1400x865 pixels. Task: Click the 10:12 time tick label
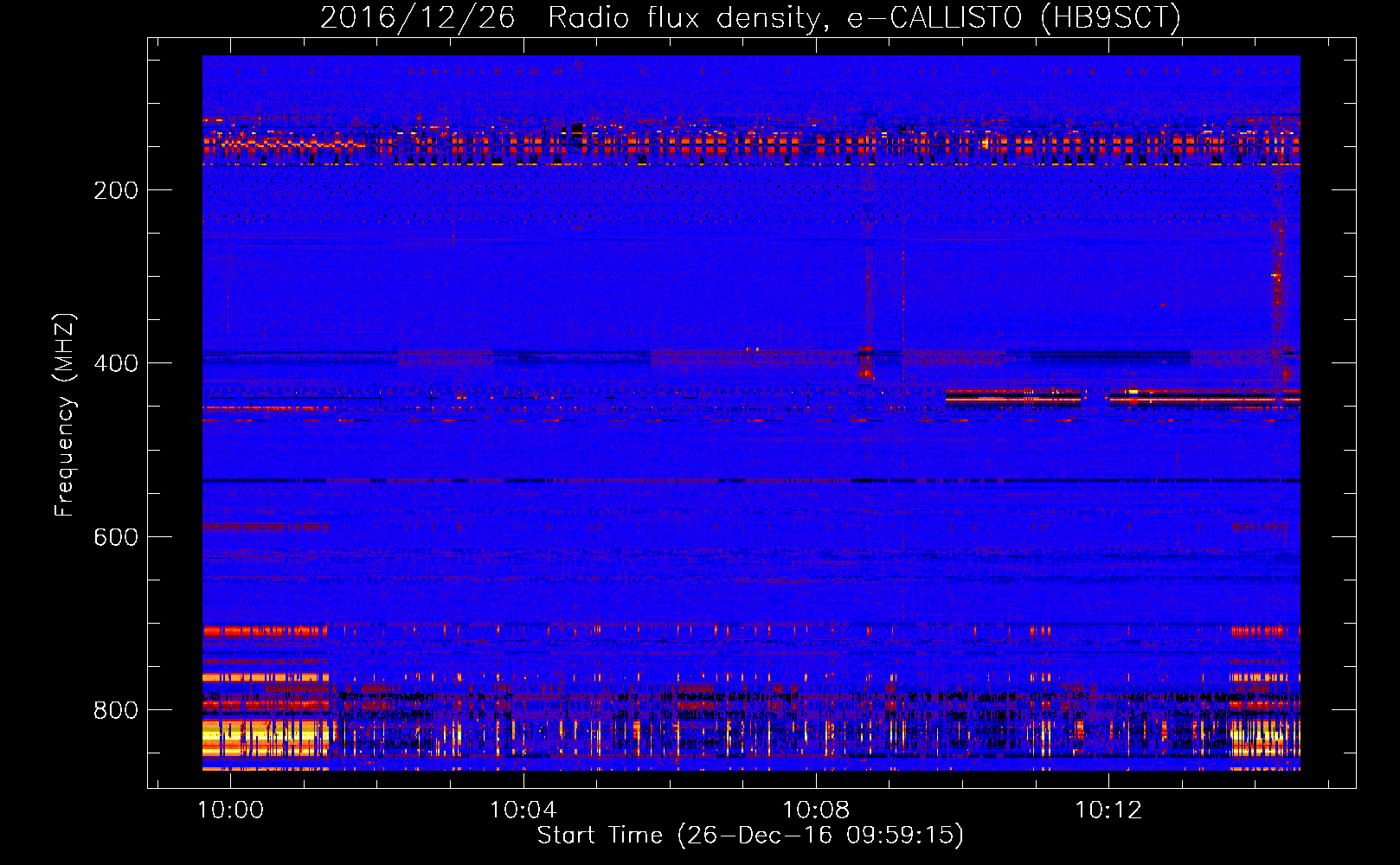[1108, 811]
